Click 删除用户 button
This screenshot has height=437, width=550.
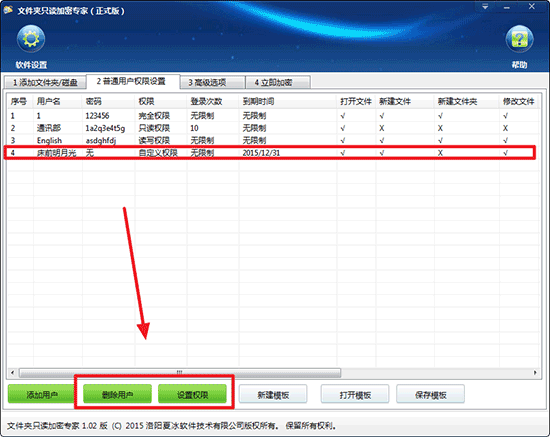[x=117, y=395]
